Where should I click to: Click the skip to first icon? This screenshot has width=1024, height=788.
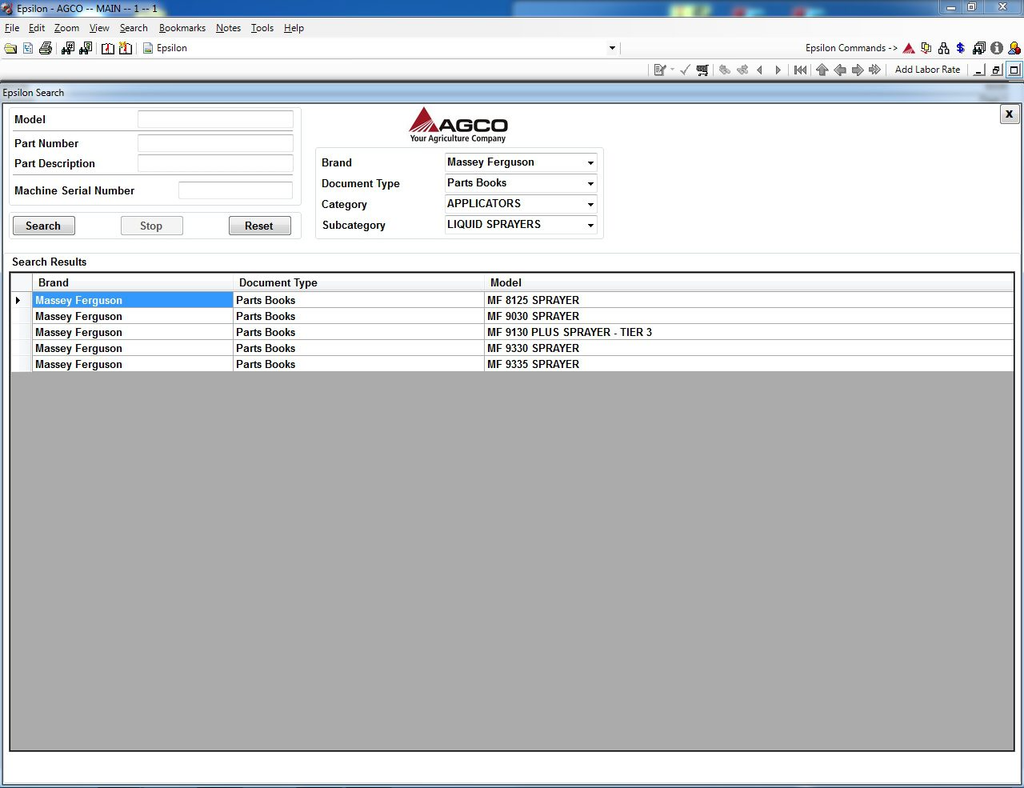(x=800, y=70)
